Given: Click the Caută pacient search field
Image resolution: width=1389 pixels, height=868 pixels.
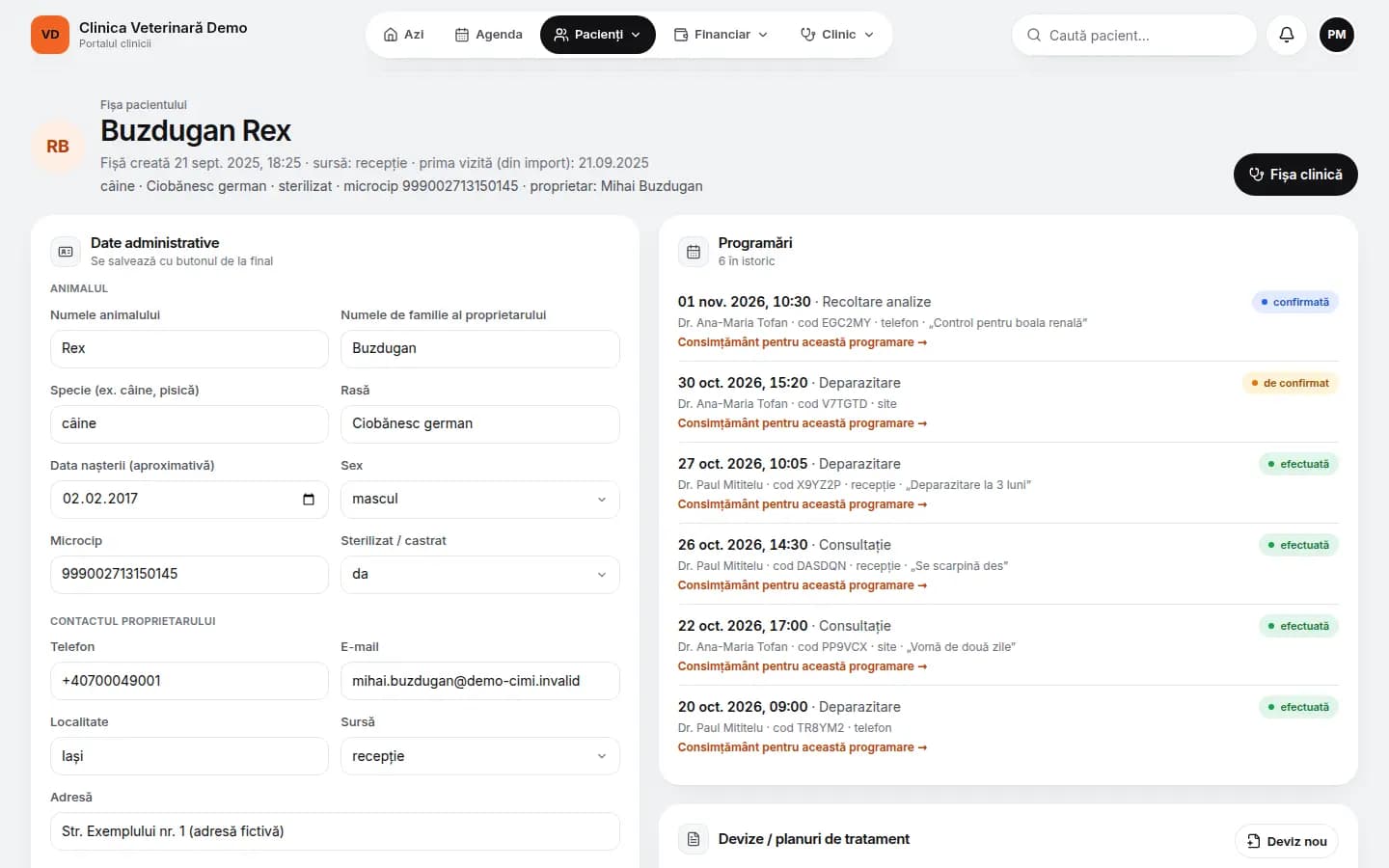Looking at the screenshot, I should coord(1134,35).
